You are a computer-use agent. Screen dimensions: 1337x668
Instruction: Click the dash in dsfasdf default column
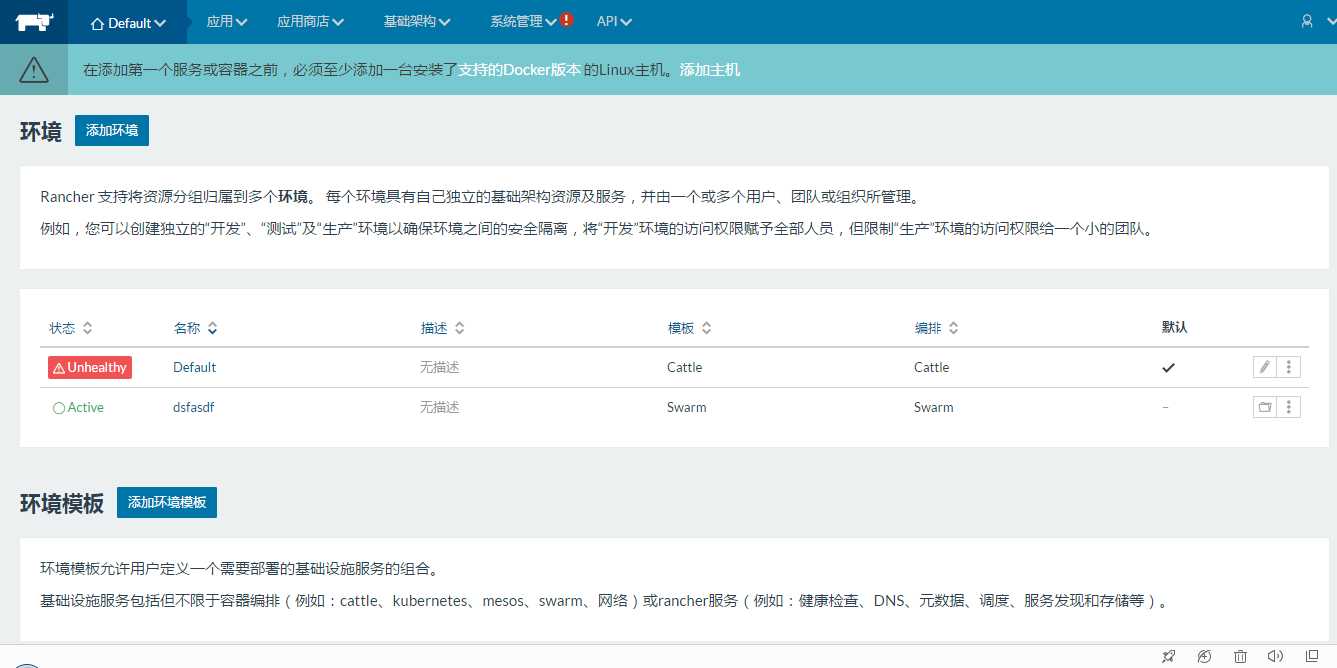click(x=1165, y=407)
